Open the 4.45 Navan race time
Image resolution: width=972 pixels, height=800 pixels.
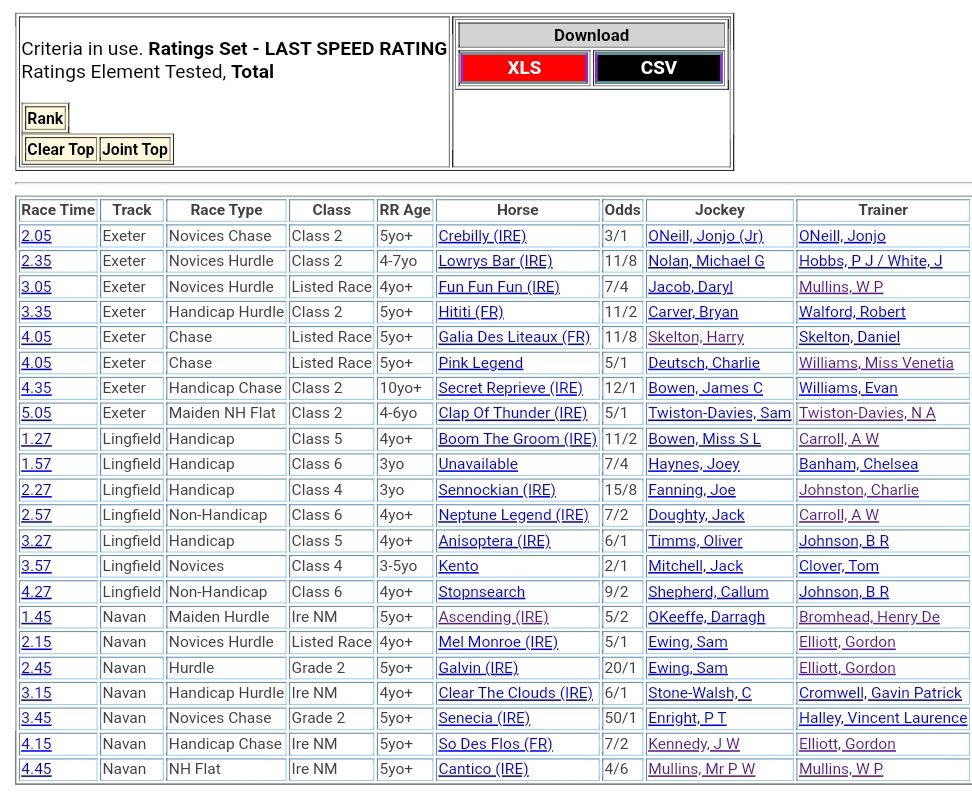(x=36, y=769)
